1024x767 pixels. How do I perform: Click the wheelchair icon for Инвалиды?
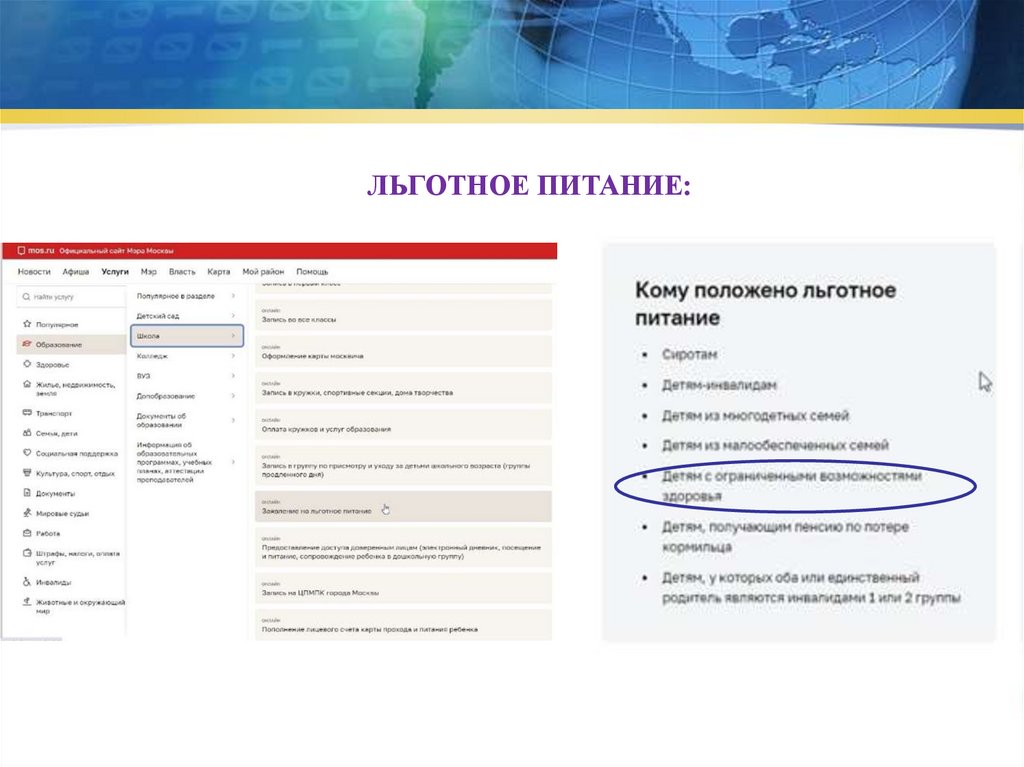(x=27, y=581)
